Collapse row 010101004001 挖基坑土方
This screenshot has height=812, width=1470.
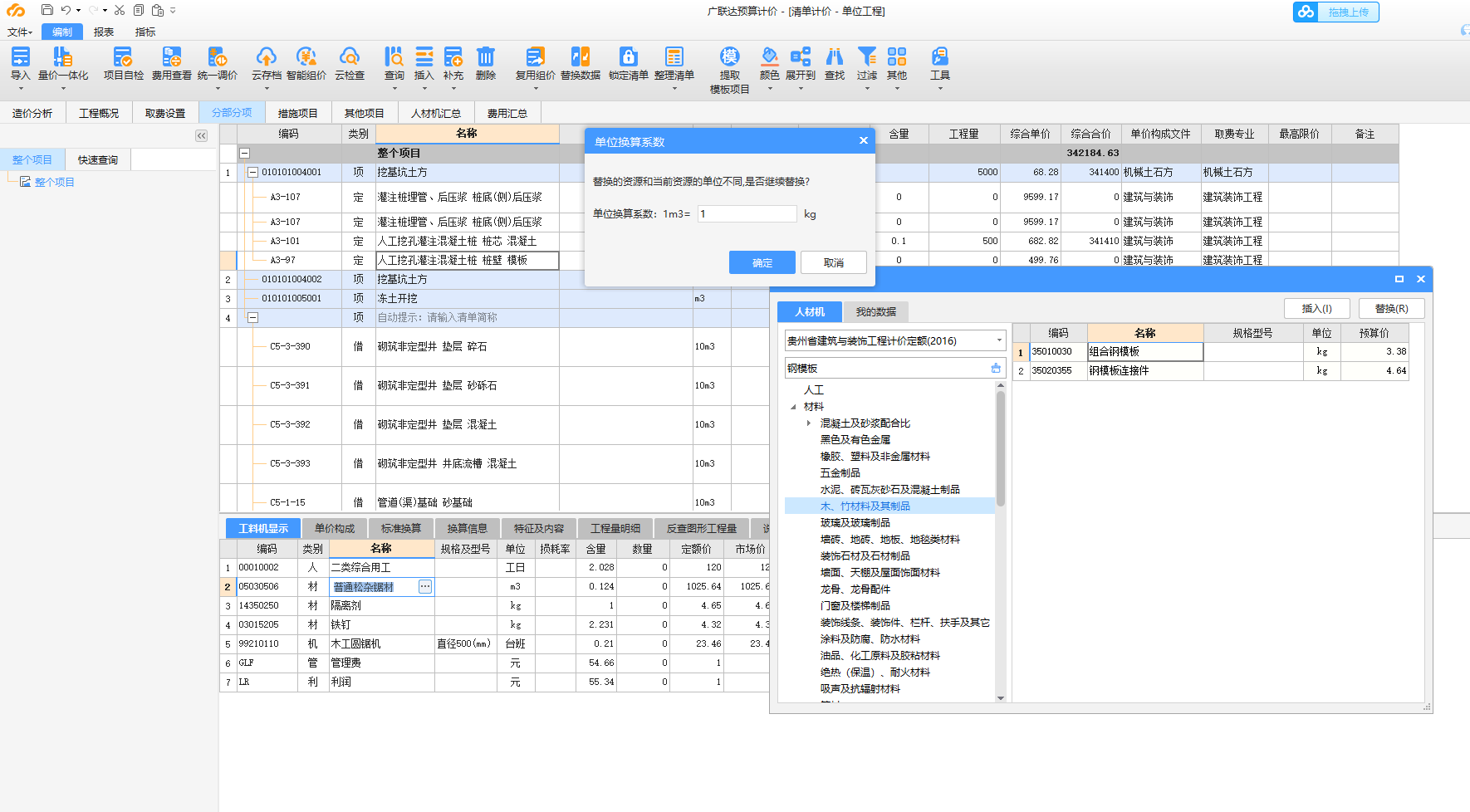pyautogui.click(x=253, y=172)
